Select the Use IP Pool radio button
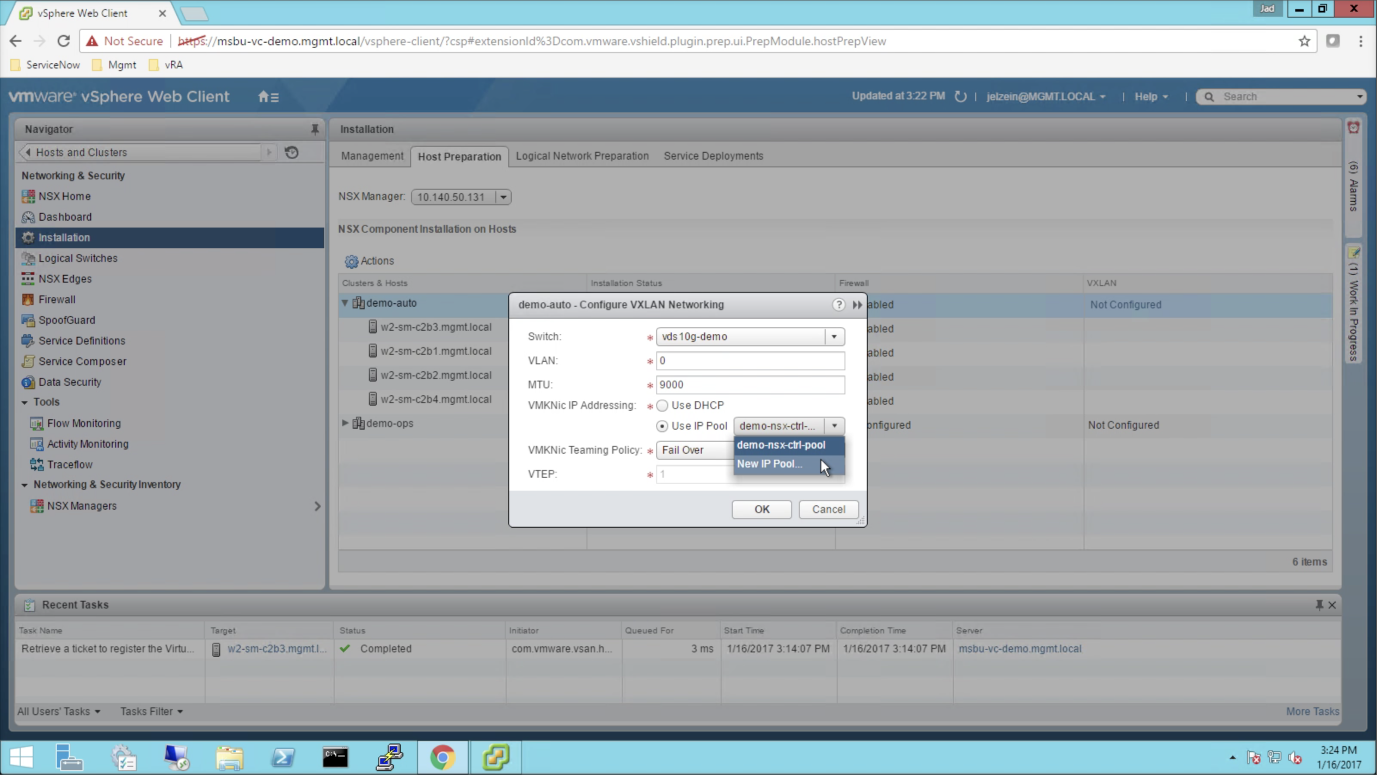This screenshot has width=1377, height=775. click(662, 426)
